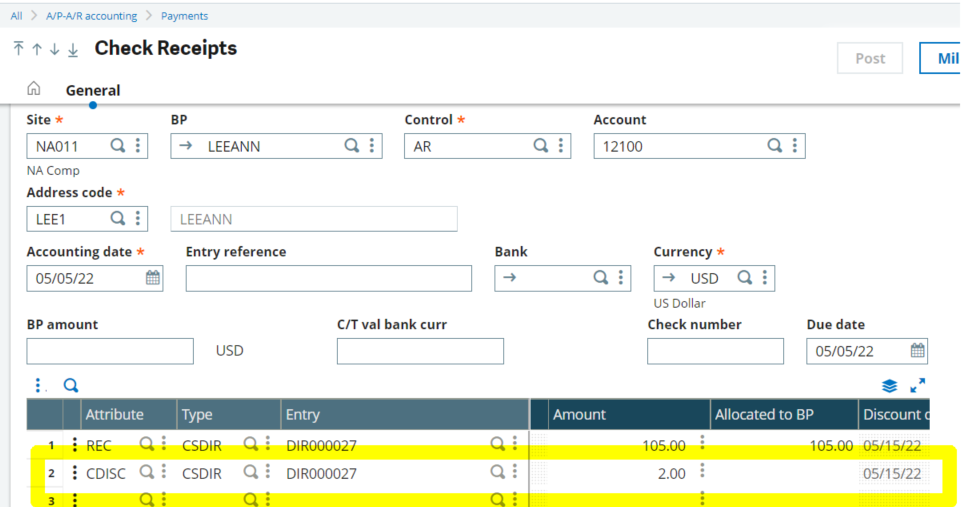Viewport: 961px width, 507px height.
Task: Open Account field actions menu
Action: [x=794, y=146]
